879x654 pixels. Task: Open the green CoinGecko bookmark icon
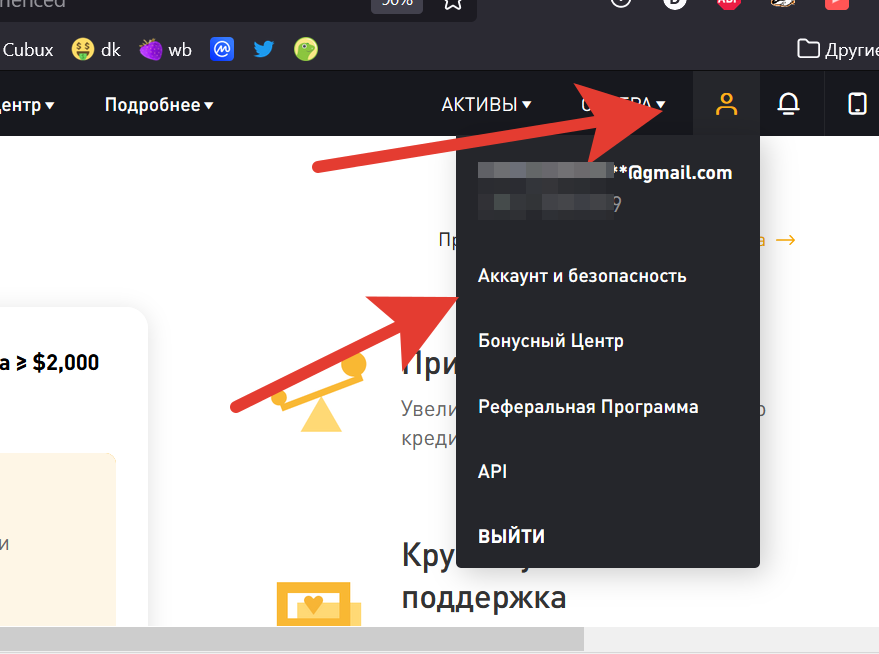(306, 50)
